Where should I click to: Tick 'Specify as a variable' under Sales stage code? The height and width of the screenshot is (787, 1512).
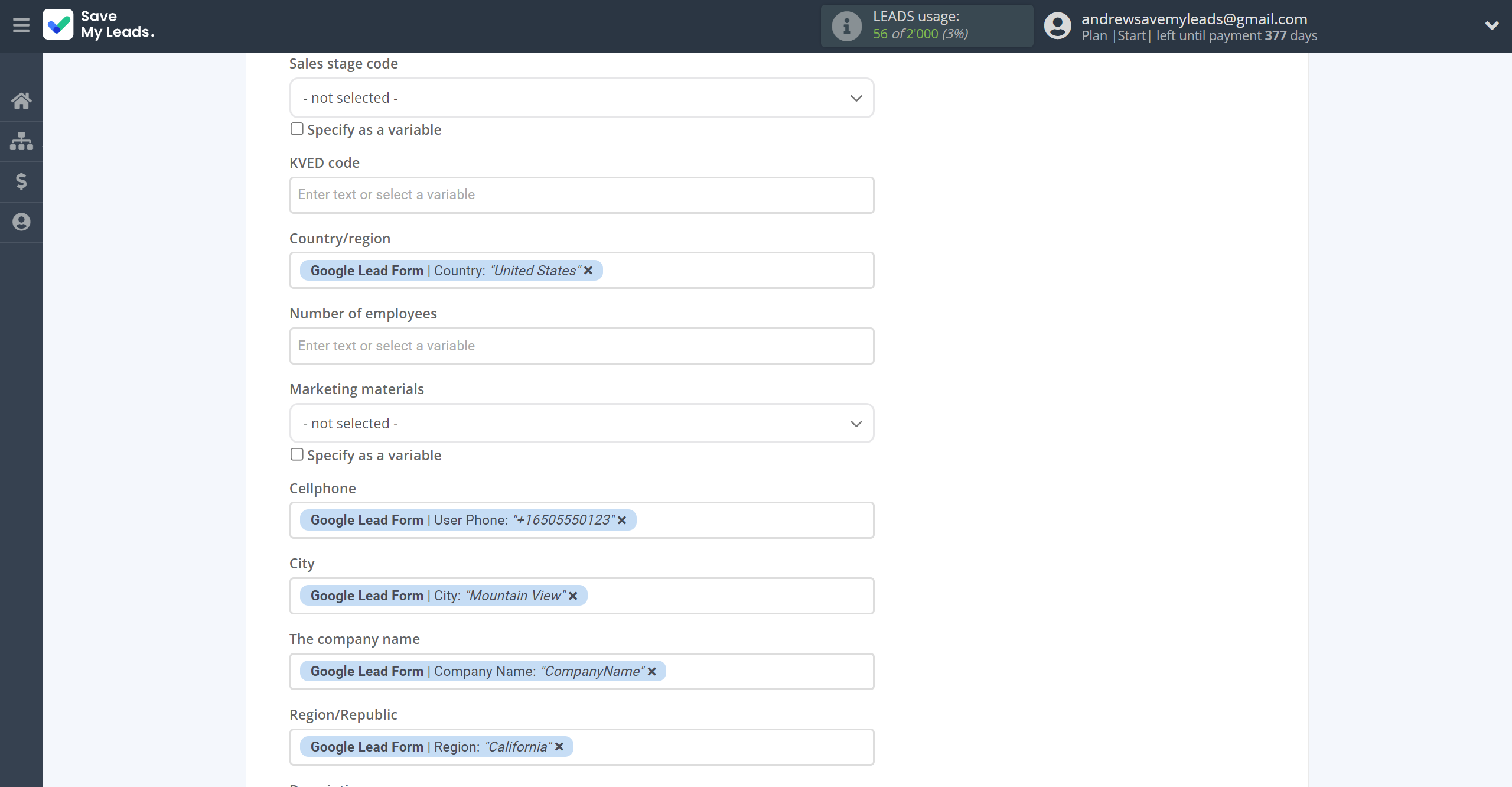(296, 129)
